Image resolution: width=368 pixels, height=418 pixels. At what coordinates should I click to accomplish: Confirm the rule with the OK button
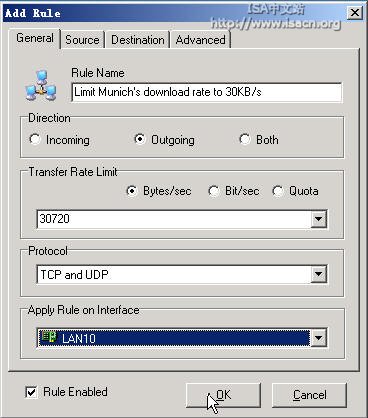223,395
